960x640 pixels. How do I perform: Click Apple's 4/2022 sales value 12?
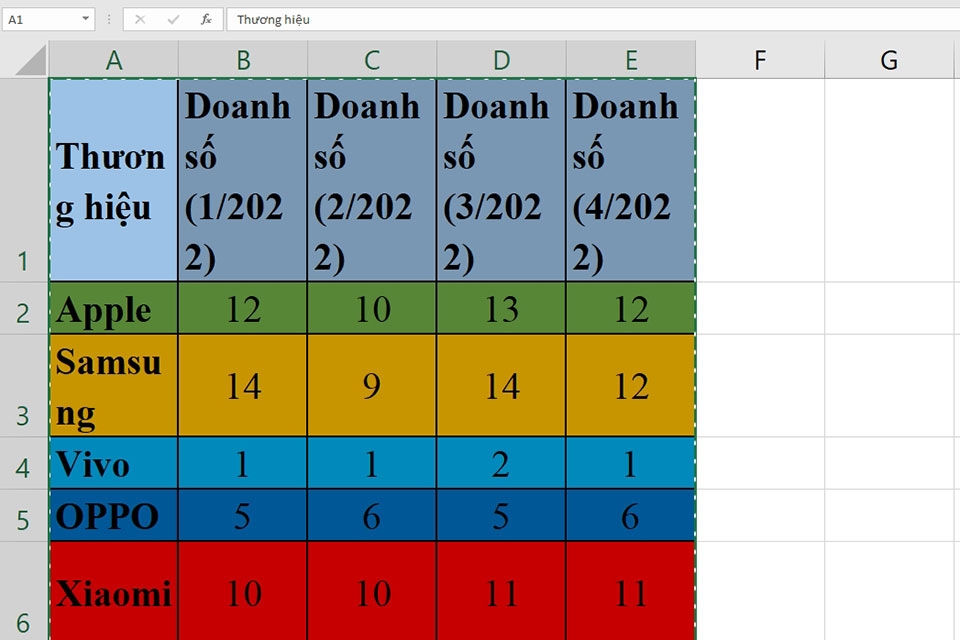coord(631,308)
